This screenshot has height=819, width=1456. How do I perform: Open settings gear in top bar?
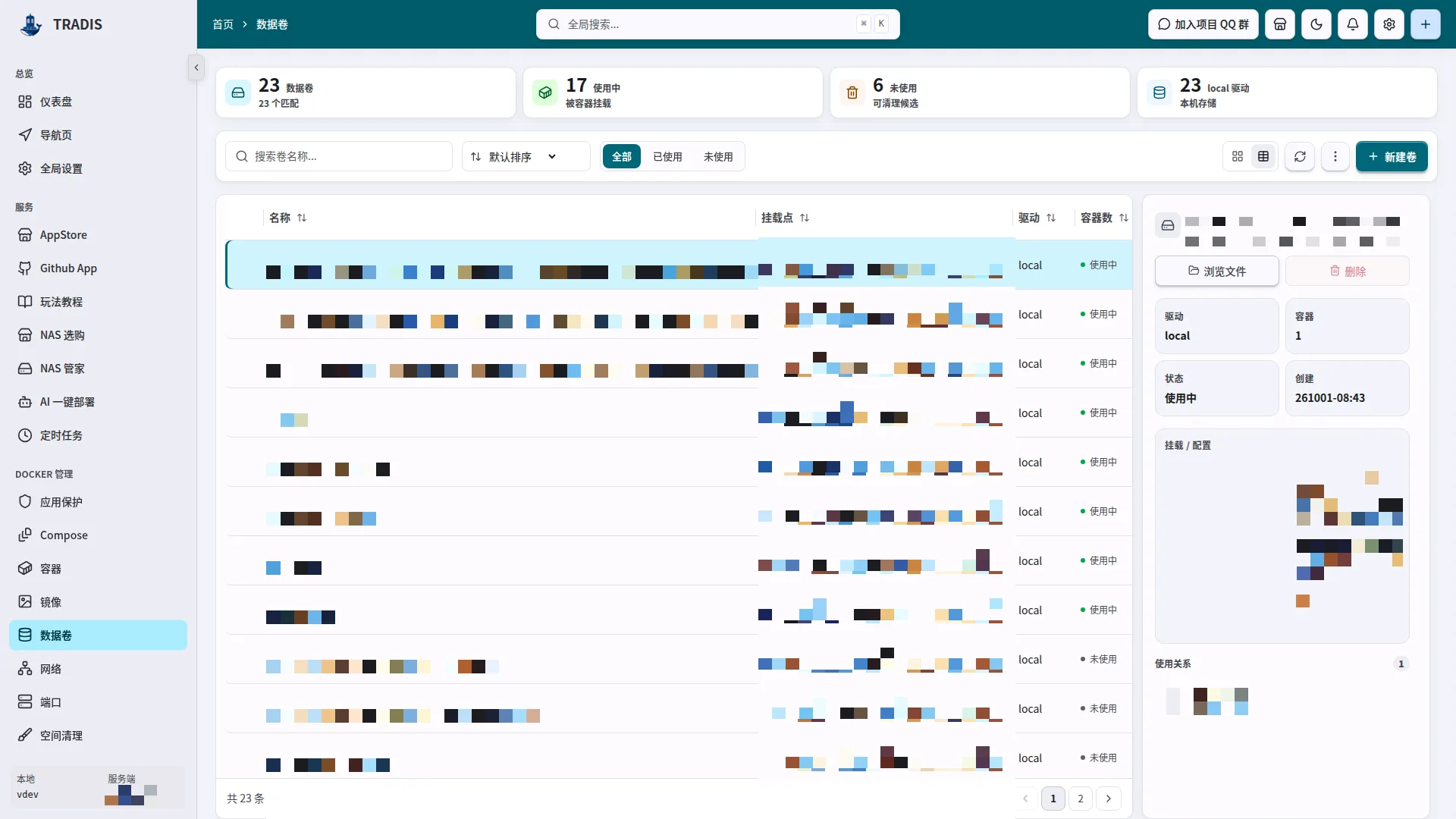tap(1389, 24)
